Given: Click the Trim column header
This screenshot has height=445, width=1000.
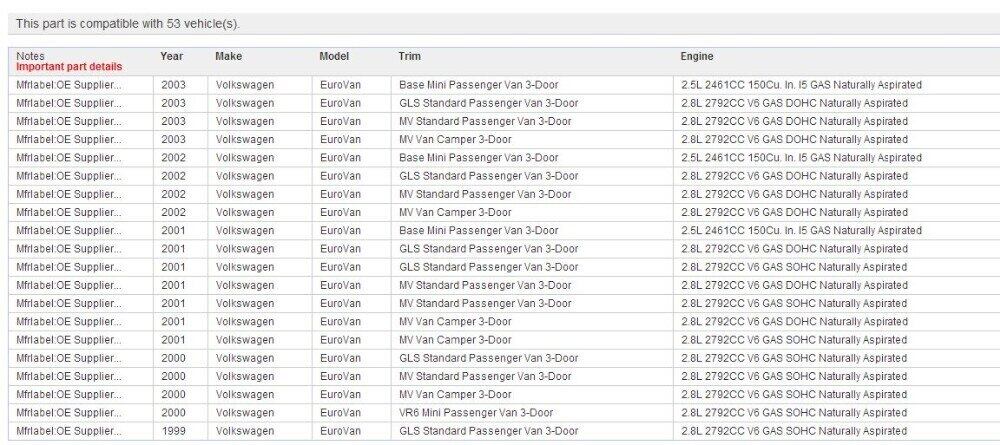Looking at the screenshot, I should coord(409,56).
